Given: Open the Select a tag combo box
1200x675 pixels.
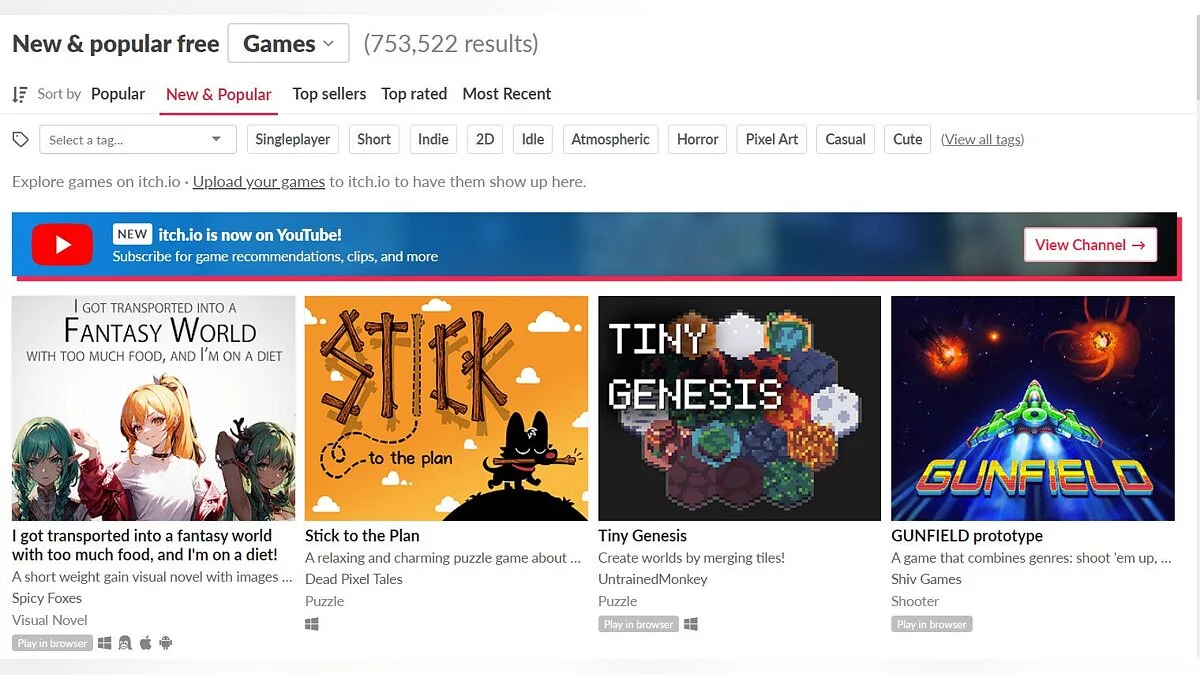Looking at the screenshot, I should (137, 139).
